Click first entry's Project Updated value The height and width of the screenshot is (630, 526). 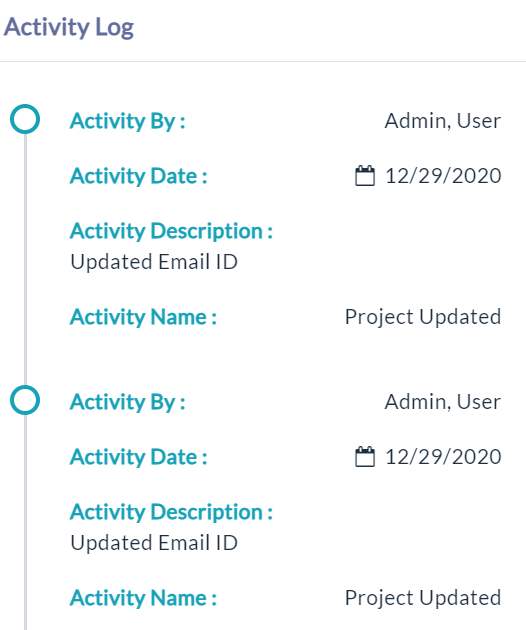pyautogui.click(x=423, y=317)
